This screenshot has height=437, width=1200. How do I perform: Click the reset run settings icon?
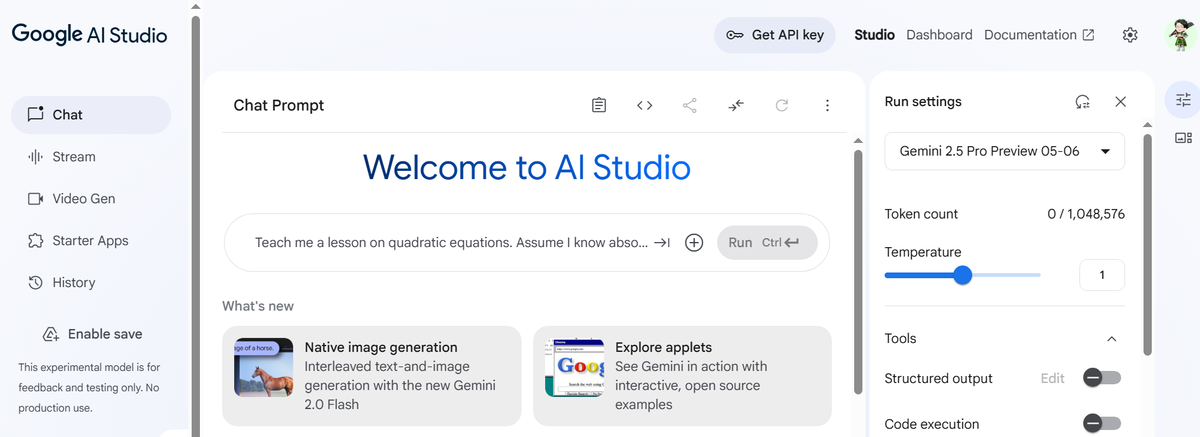tap(1082, 102)
